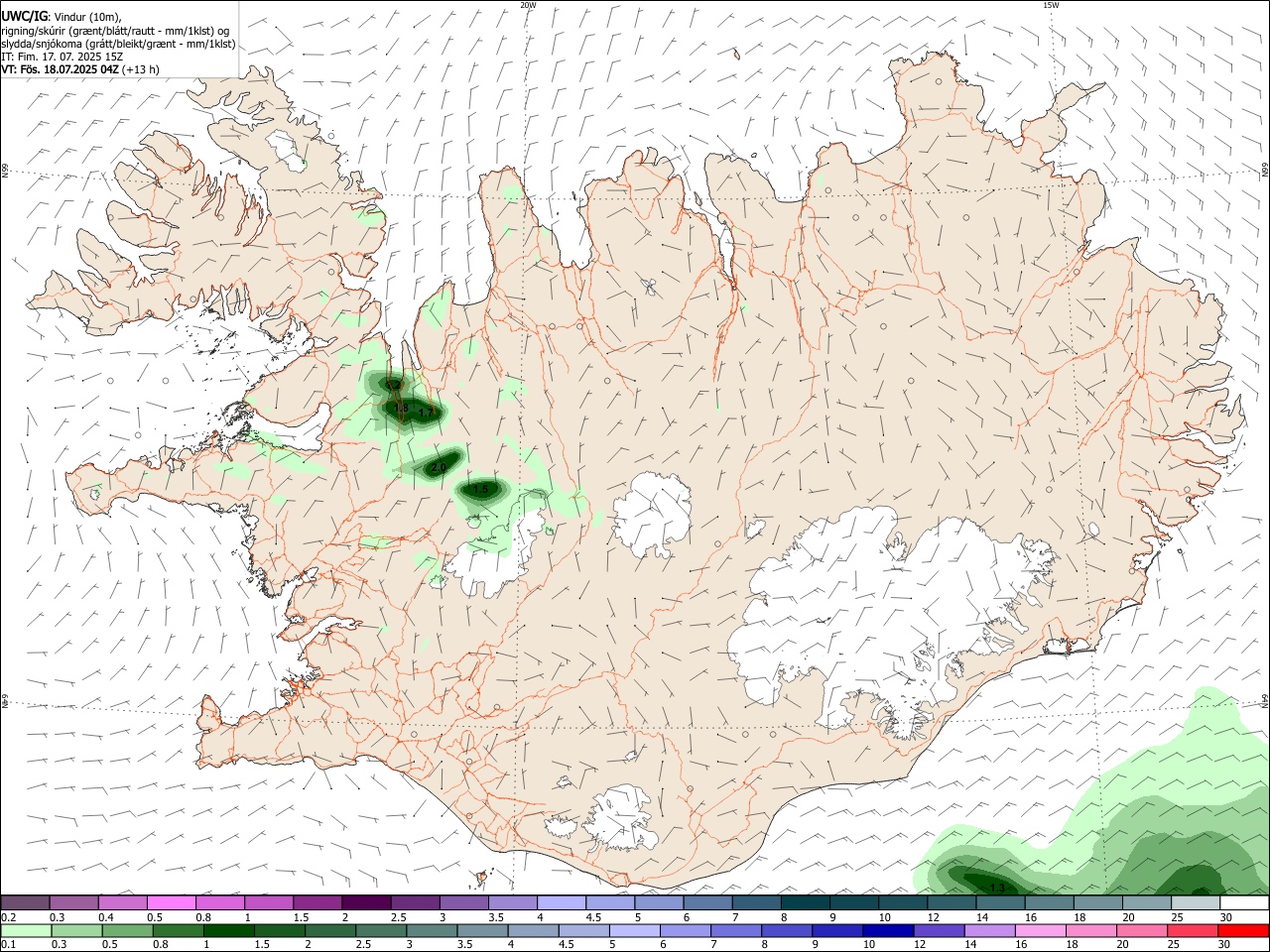Click the '0.1' label in lower legend
1270x952 pixels.
pos(9,944)
